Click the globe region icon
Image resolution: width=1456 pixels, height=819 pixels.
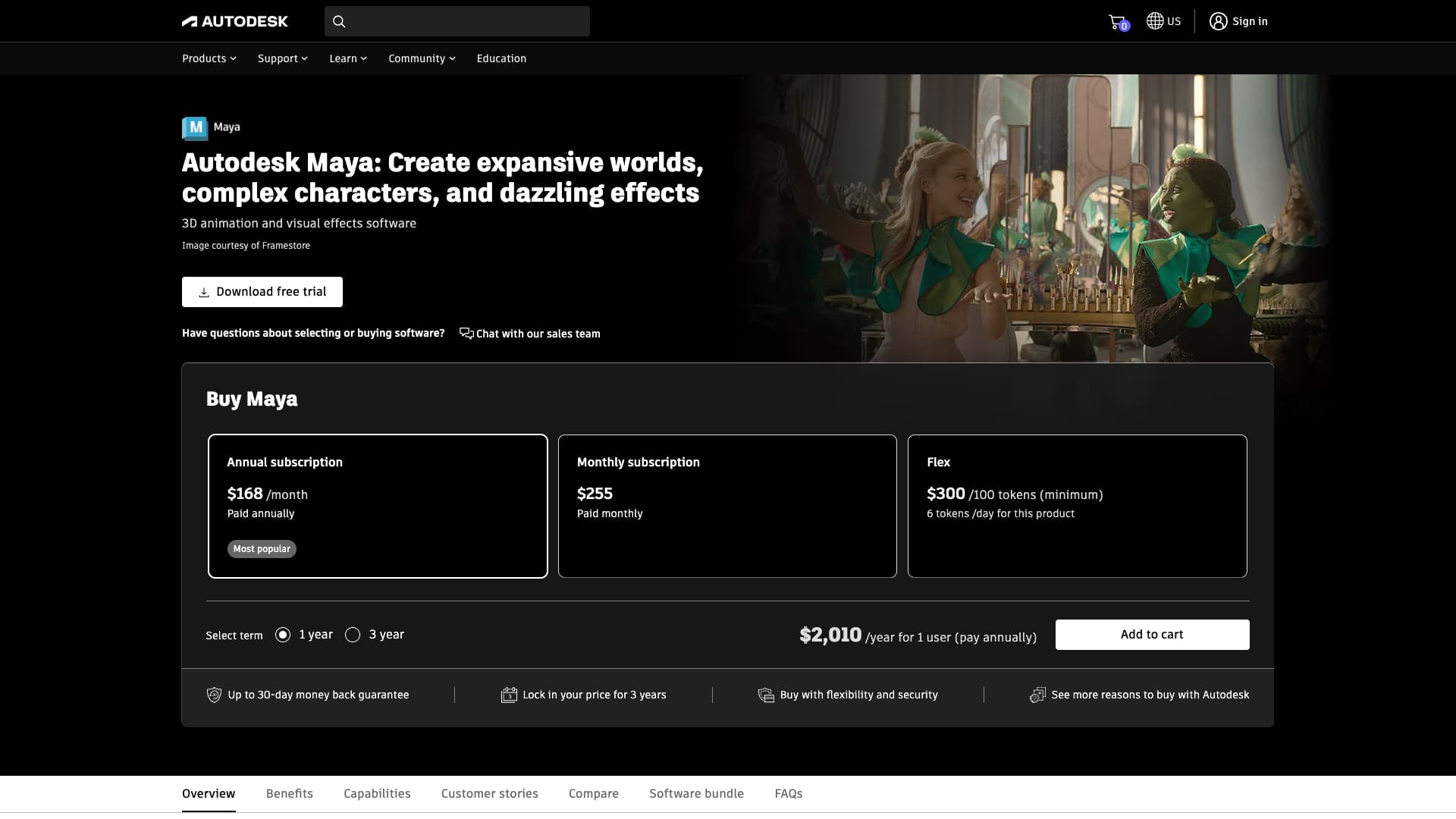tap(1154, 21)
